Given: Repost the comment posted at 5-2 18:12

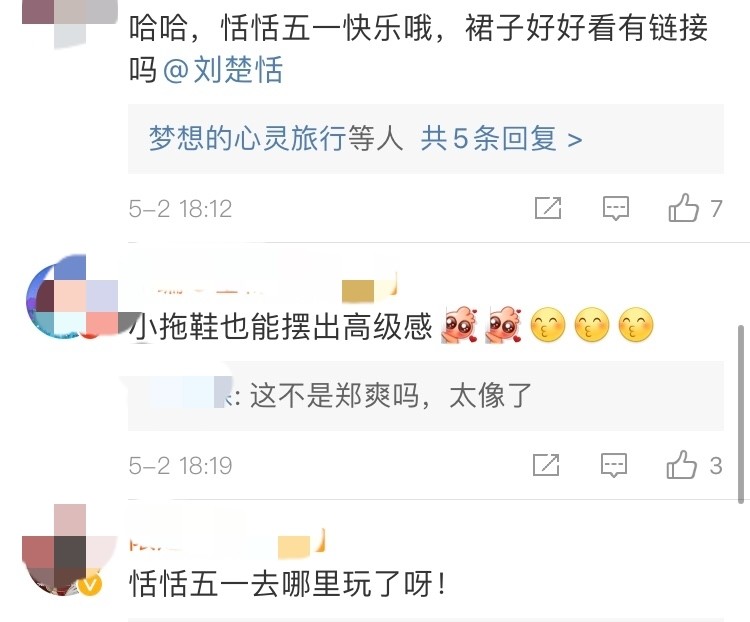Looking at the screenshot, I should 548,208.
